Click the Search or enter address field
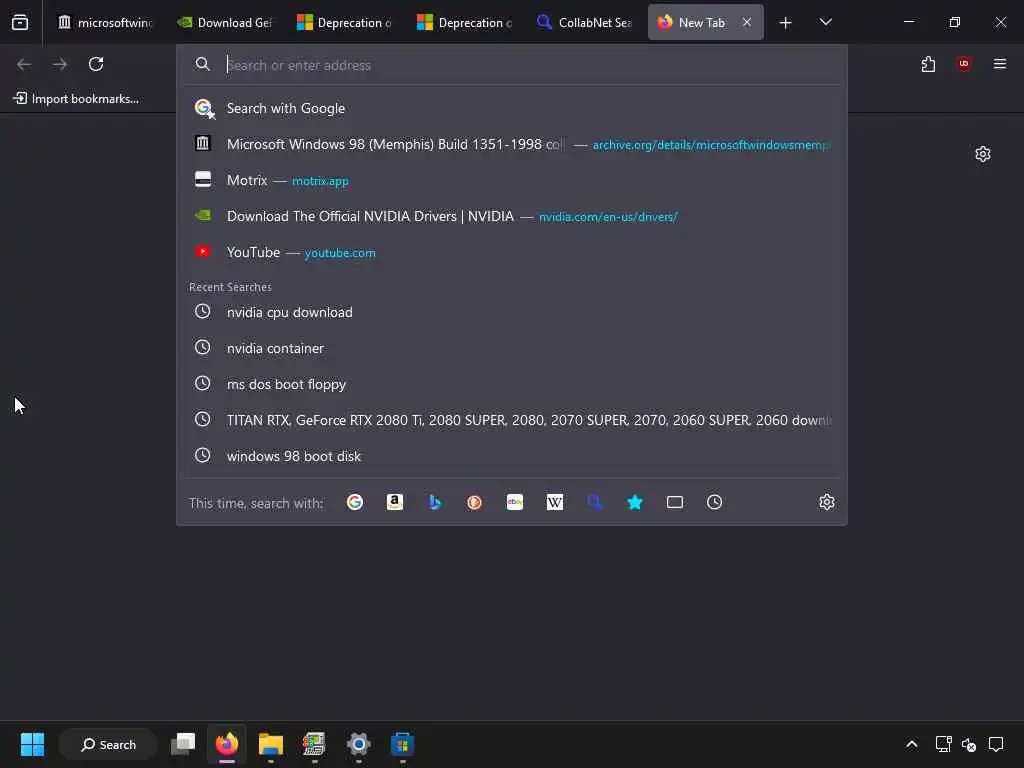1024x768 pixels. [512, 65]
